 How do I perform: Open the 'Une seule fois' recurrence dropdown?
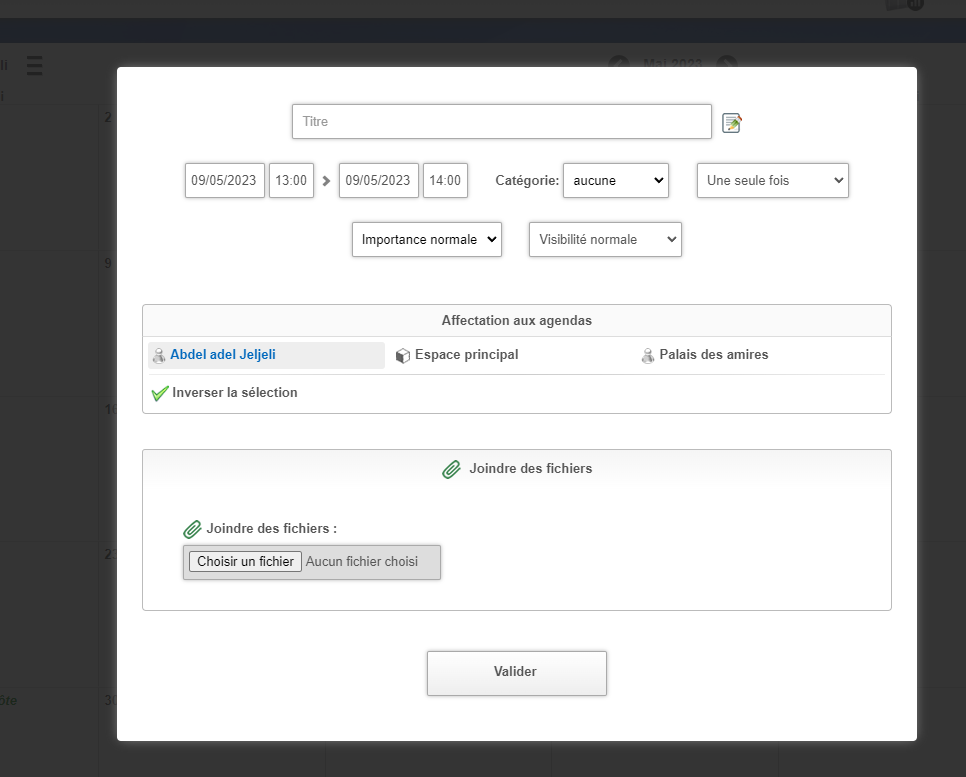(x=772, y=181)
